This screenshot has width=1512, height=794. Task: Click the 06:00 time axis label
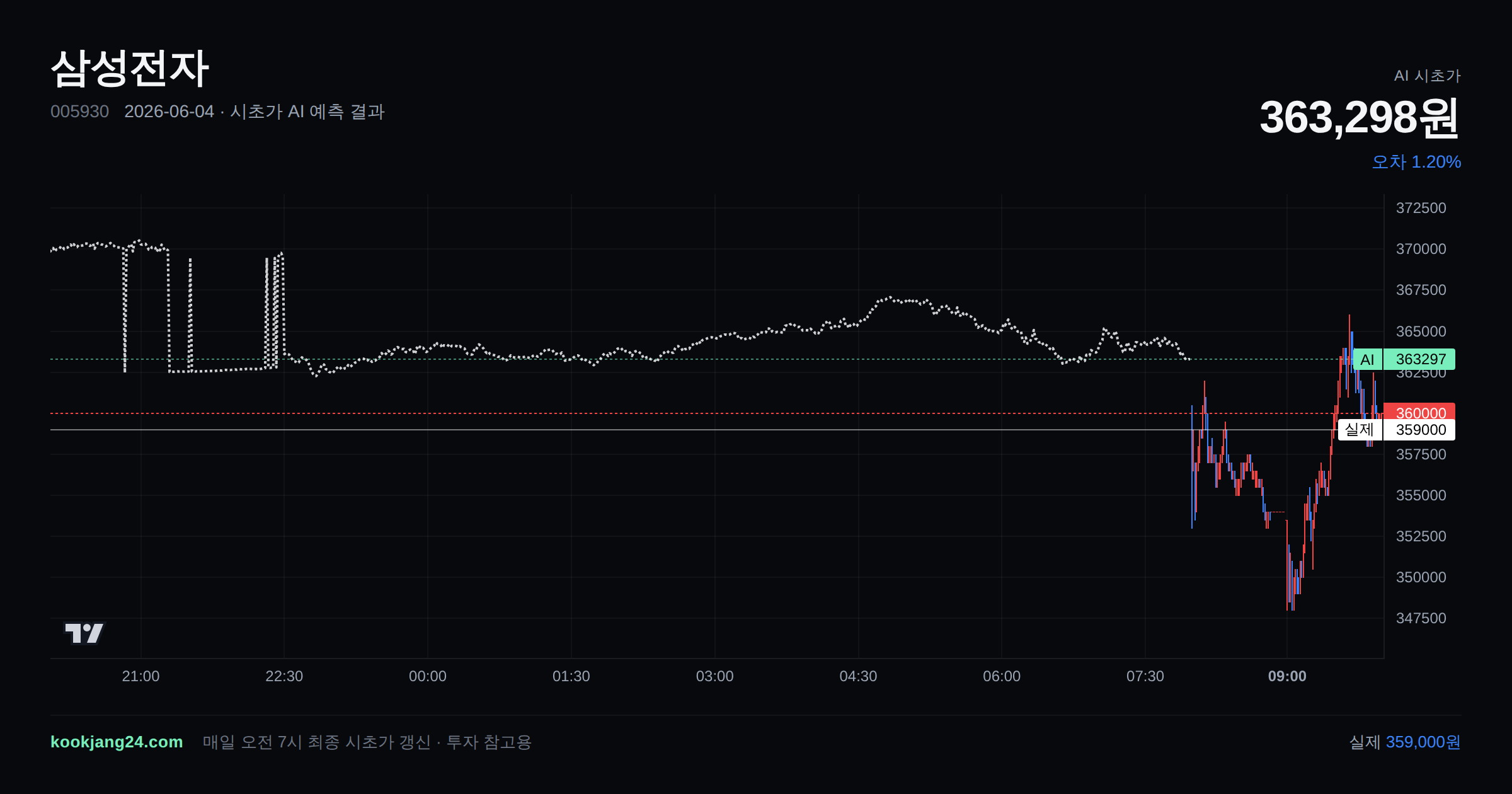click(1002, 676)
